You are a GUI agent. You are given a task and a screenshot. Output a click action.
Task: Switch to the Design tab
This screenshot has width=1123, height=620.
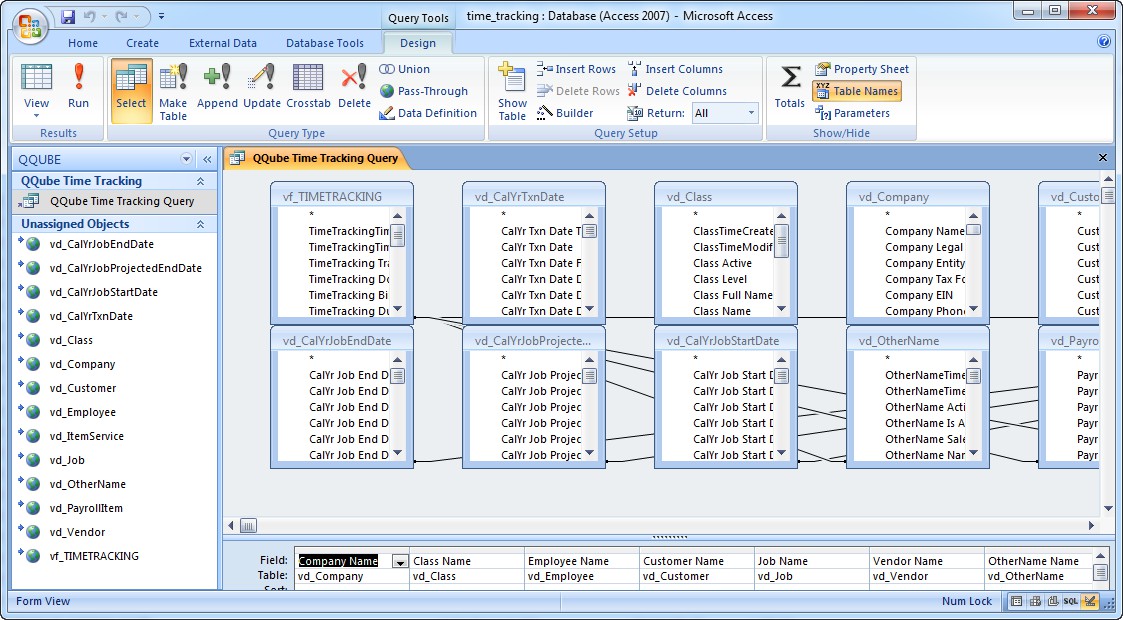[x=418, y=43]
